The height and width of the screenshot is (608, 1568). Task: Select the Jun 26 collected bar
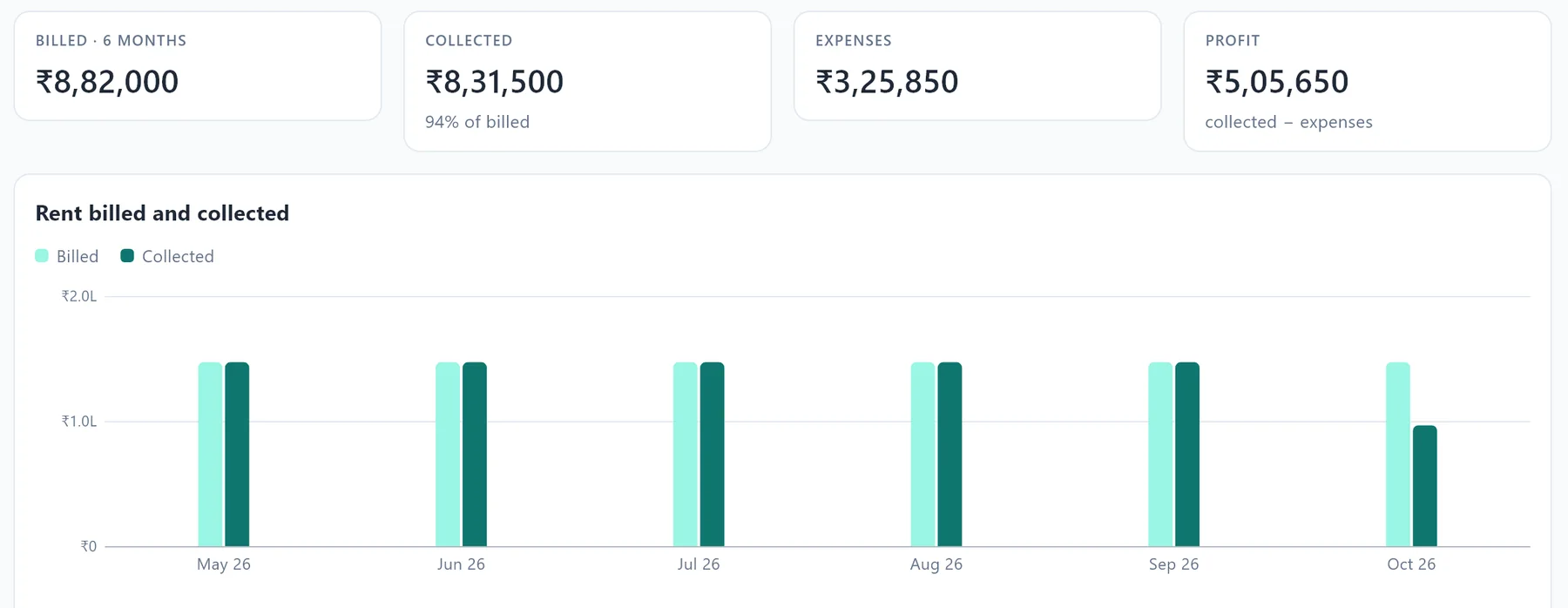tap(475, 455)
